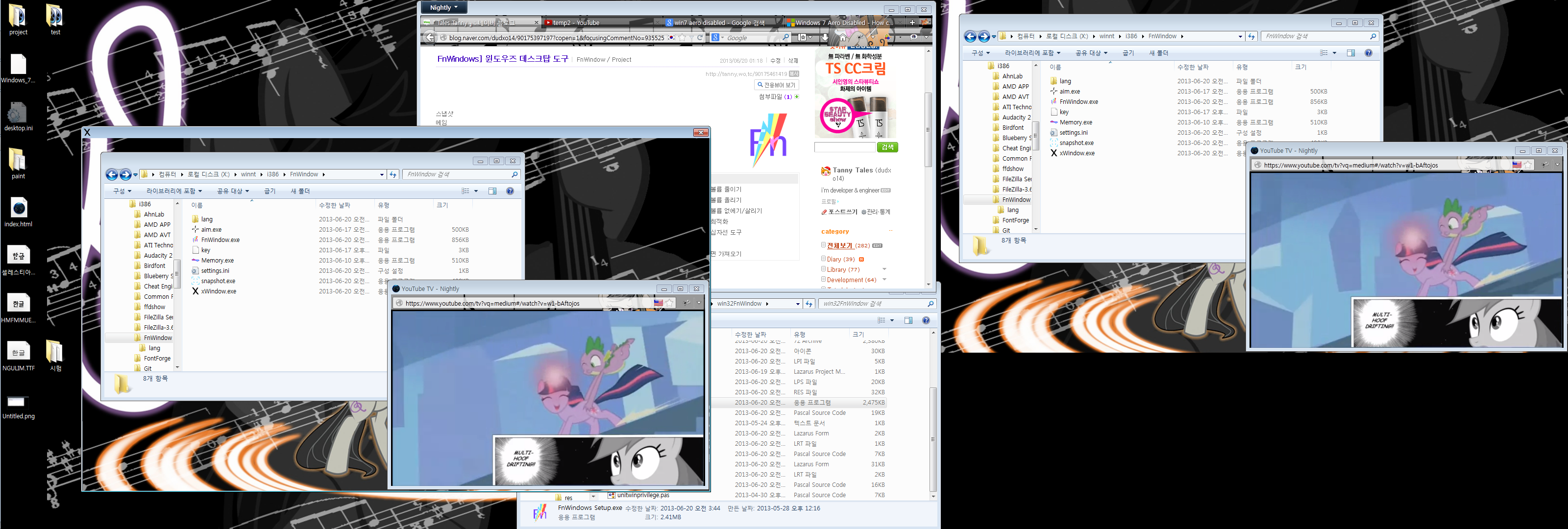
Task: Open the Diary (39) category link
Action: click(x=840, y=259)
